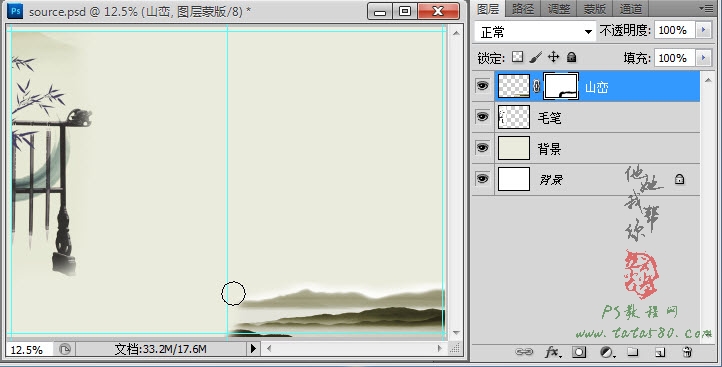
Task: Open the 正常 blend mode dropdown
Action: tap(535, 32)
